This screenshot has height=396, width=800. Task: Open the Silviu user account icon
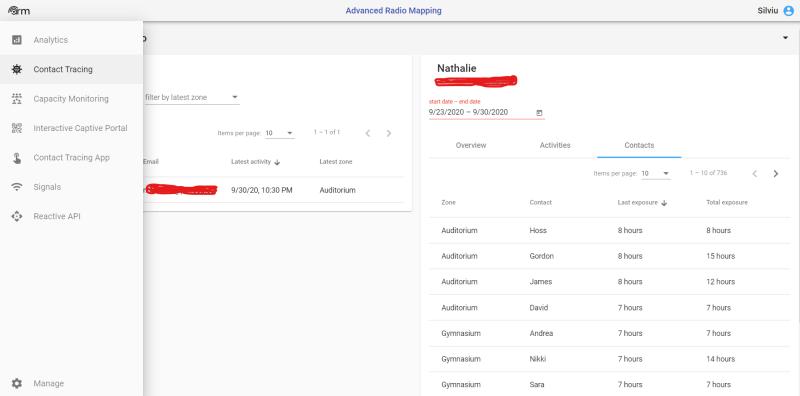click(x=788, y=11)
